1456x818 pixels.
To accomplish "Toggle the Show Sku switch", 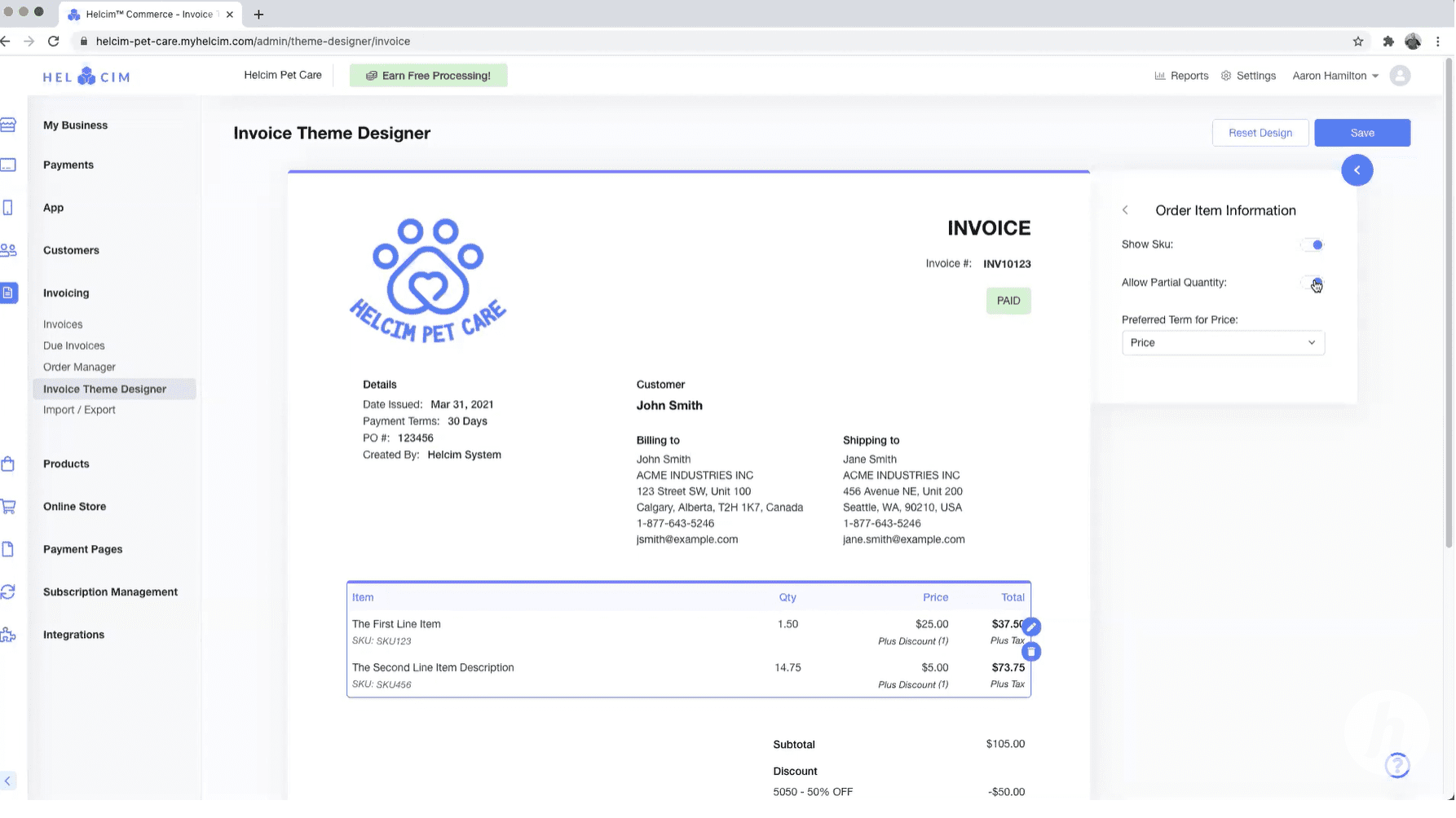I will tap(1313, 244).
